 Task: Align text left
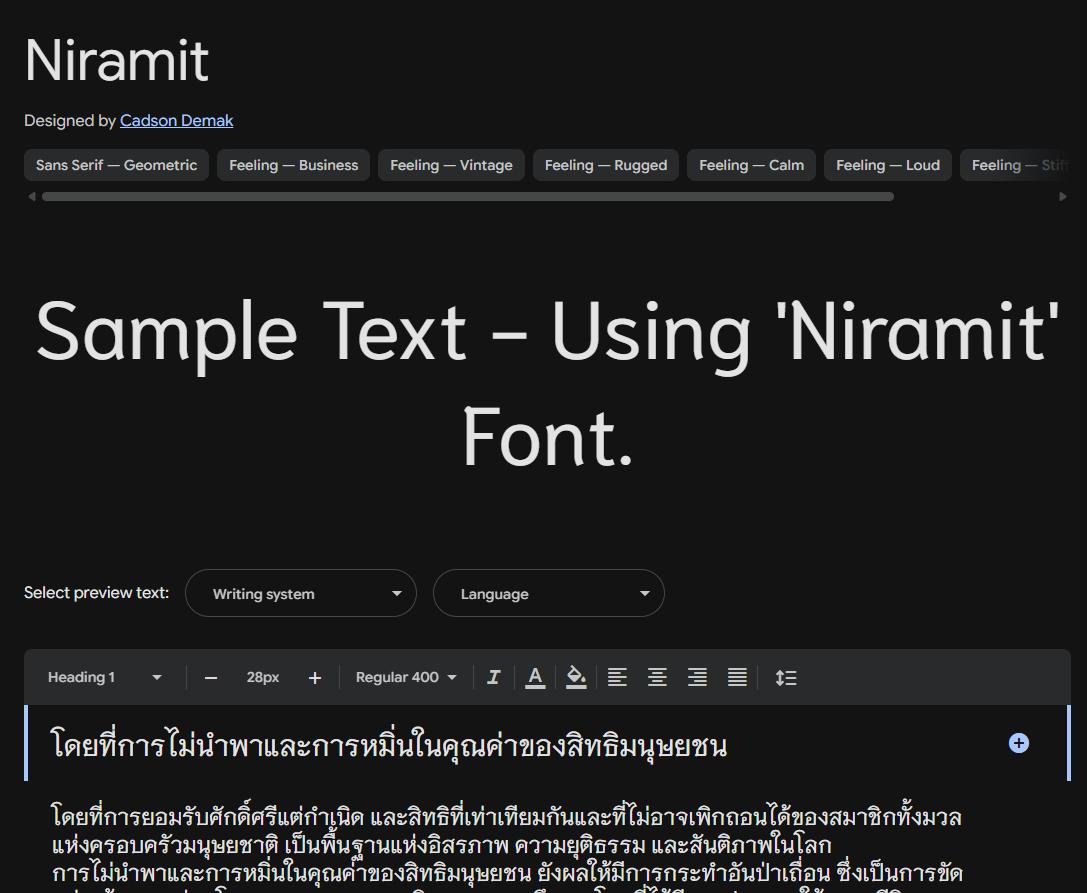point(617,677)
